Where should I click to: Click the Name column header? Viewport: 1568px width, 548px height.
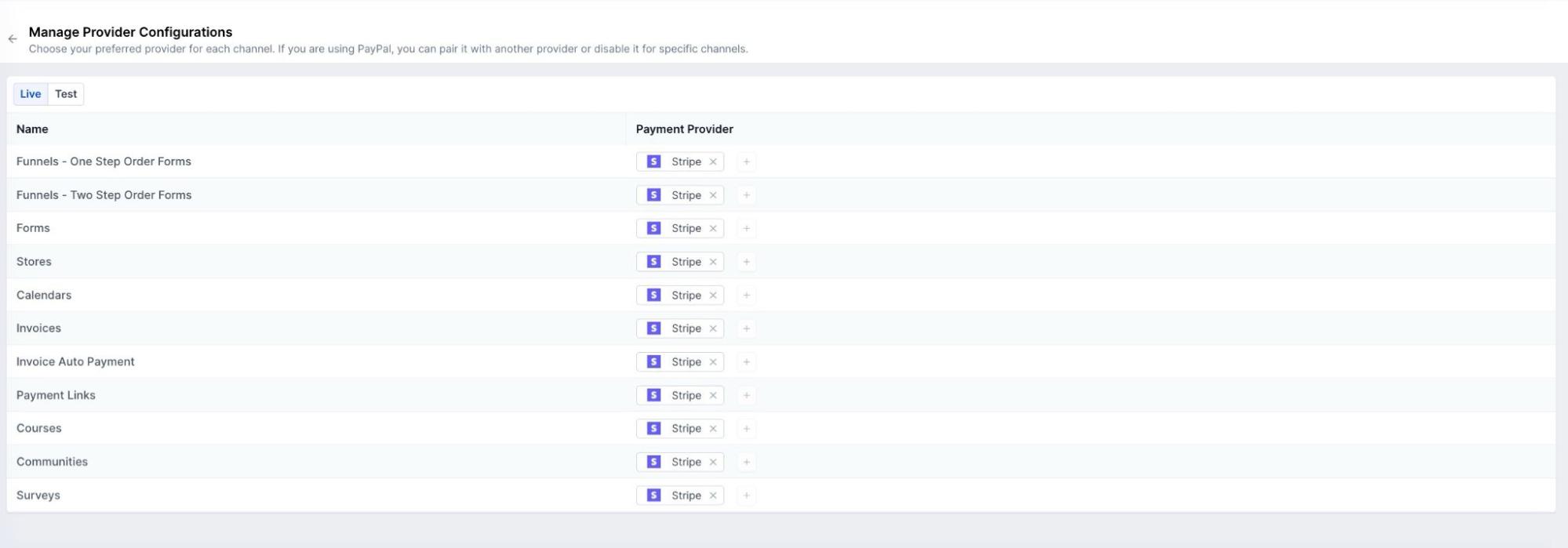pyautogui.click(x=32, y=129)
